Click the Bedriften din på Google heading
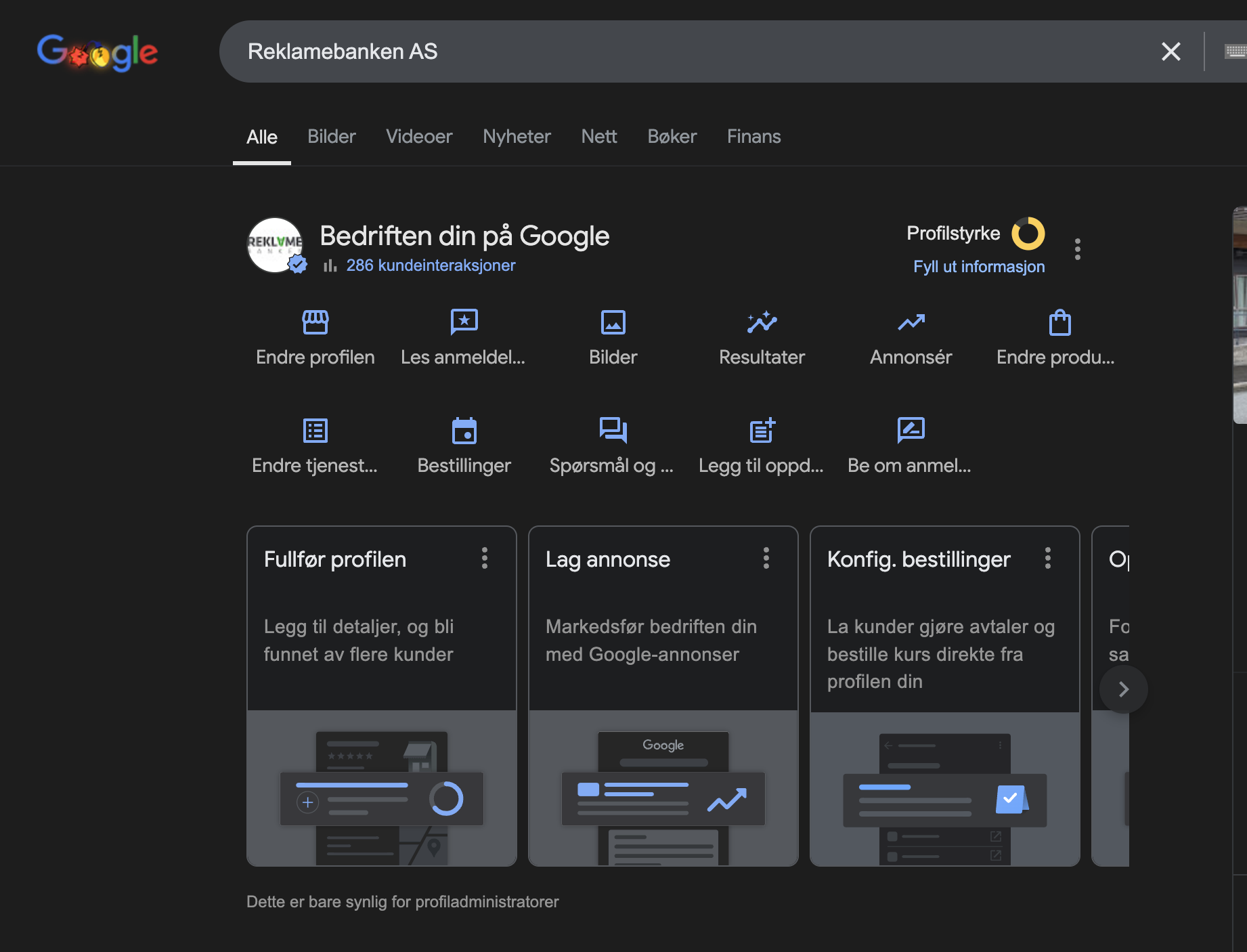 tap(464, 236)
